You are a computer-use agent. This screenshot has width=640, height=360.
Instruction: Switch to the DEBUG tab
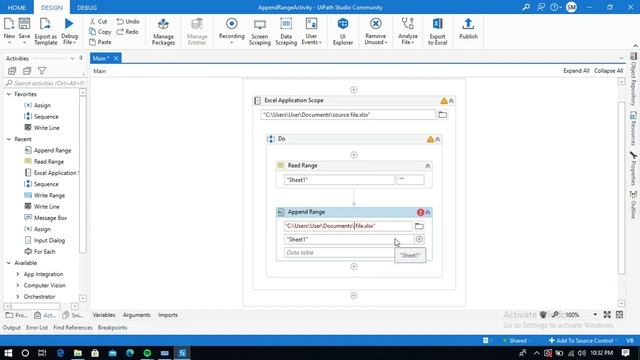click(x=87, y=7)
